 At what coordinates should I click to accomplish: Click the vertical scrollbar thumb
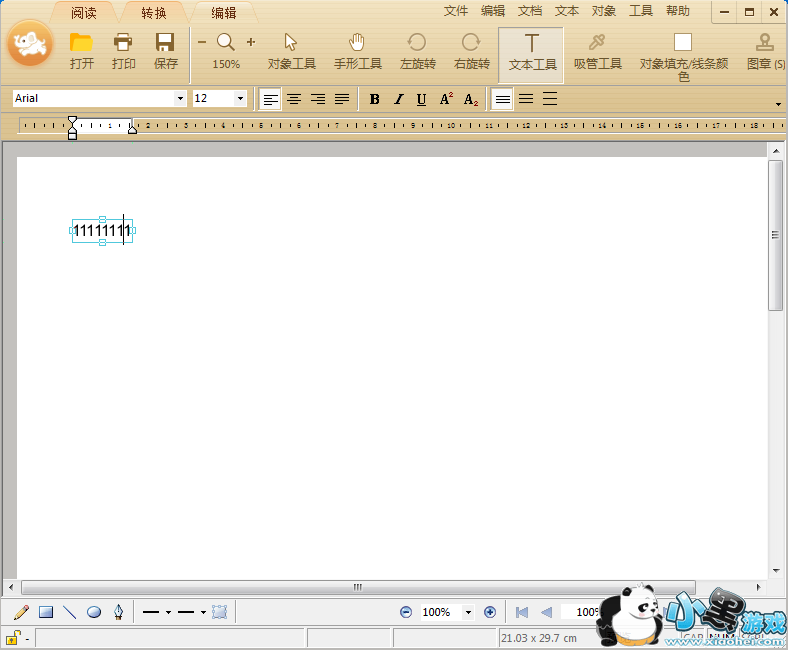[x=775, y=235]
